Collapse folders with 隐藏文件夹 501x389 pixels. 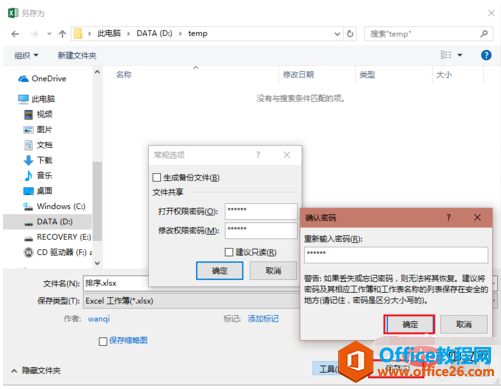[36, 371]
